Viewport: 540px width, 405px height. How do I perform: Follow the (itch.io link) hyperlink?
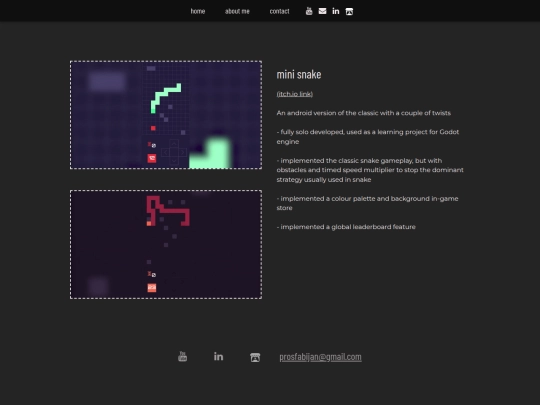(295, 94)
